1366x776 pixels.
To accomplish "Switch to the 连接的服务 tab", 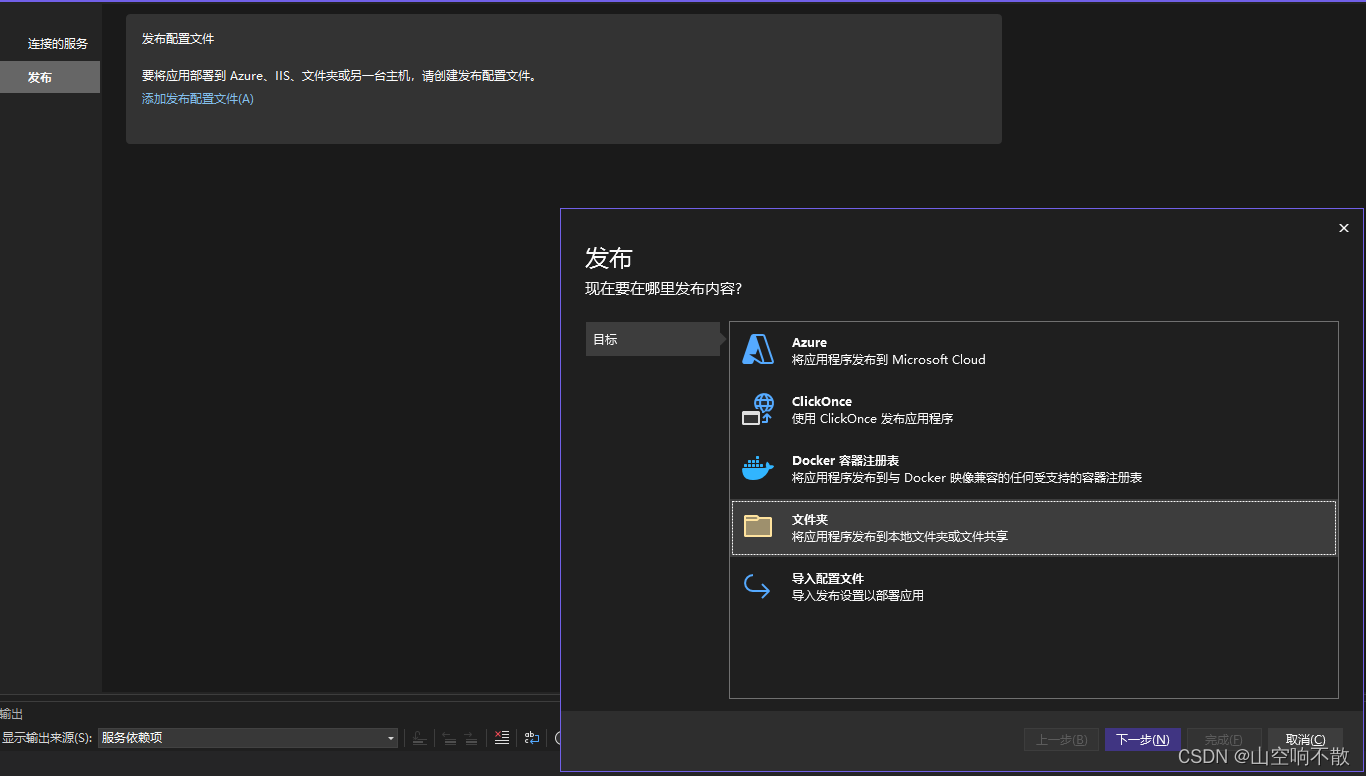I will (x=50, y=44).
